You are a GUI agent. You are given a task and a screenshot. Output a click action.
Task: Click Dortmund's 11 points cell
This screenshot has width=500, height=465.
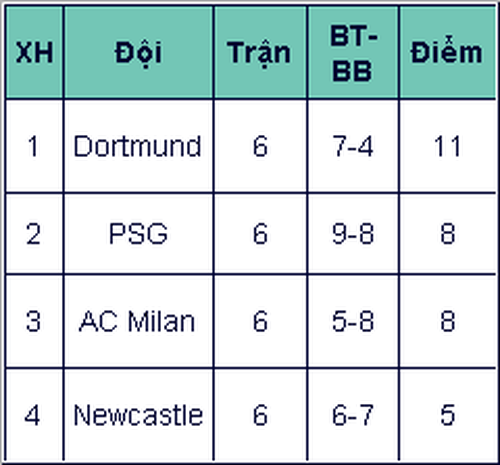click(x=448, y=146)
